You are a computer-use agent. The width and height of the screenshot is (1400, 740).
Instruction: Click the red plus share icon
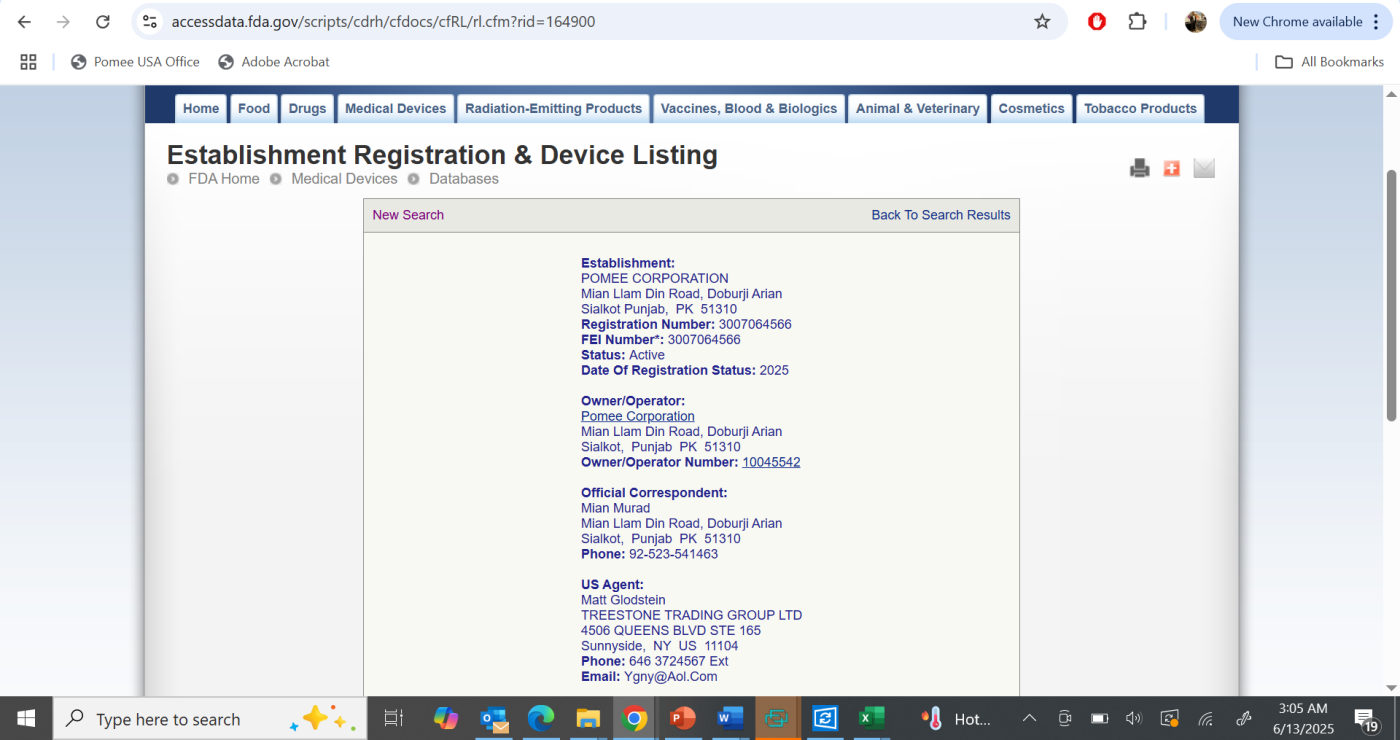pyautogui.click(x=1171, y=168)
